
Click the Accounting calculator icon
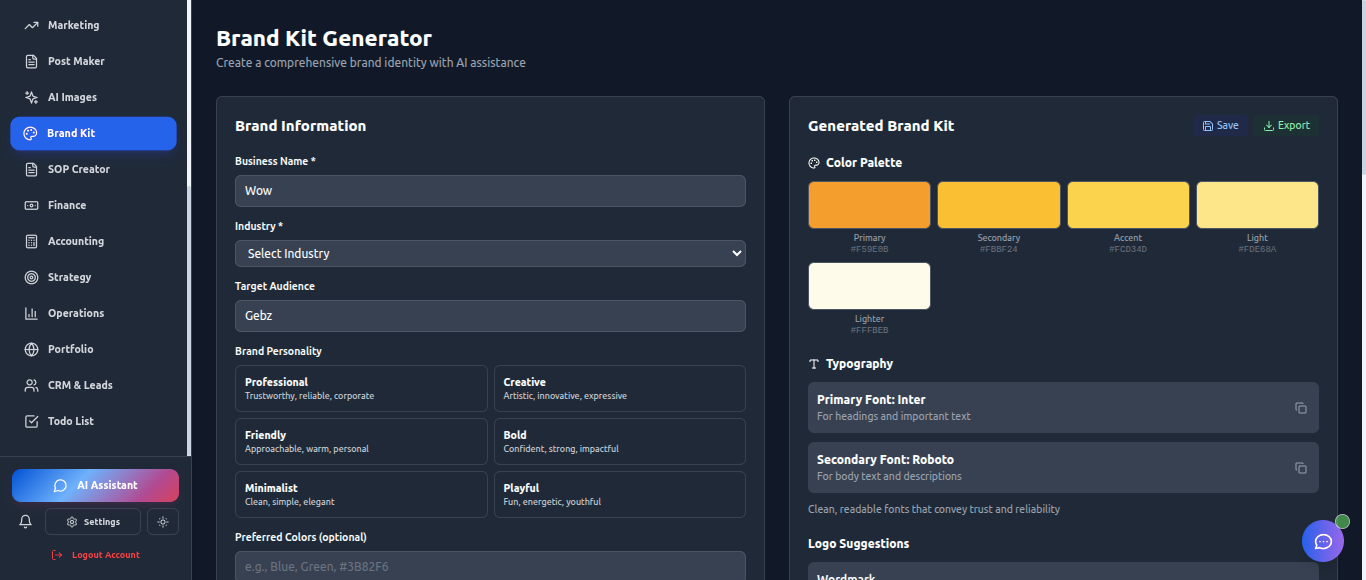tap(31, 241)
